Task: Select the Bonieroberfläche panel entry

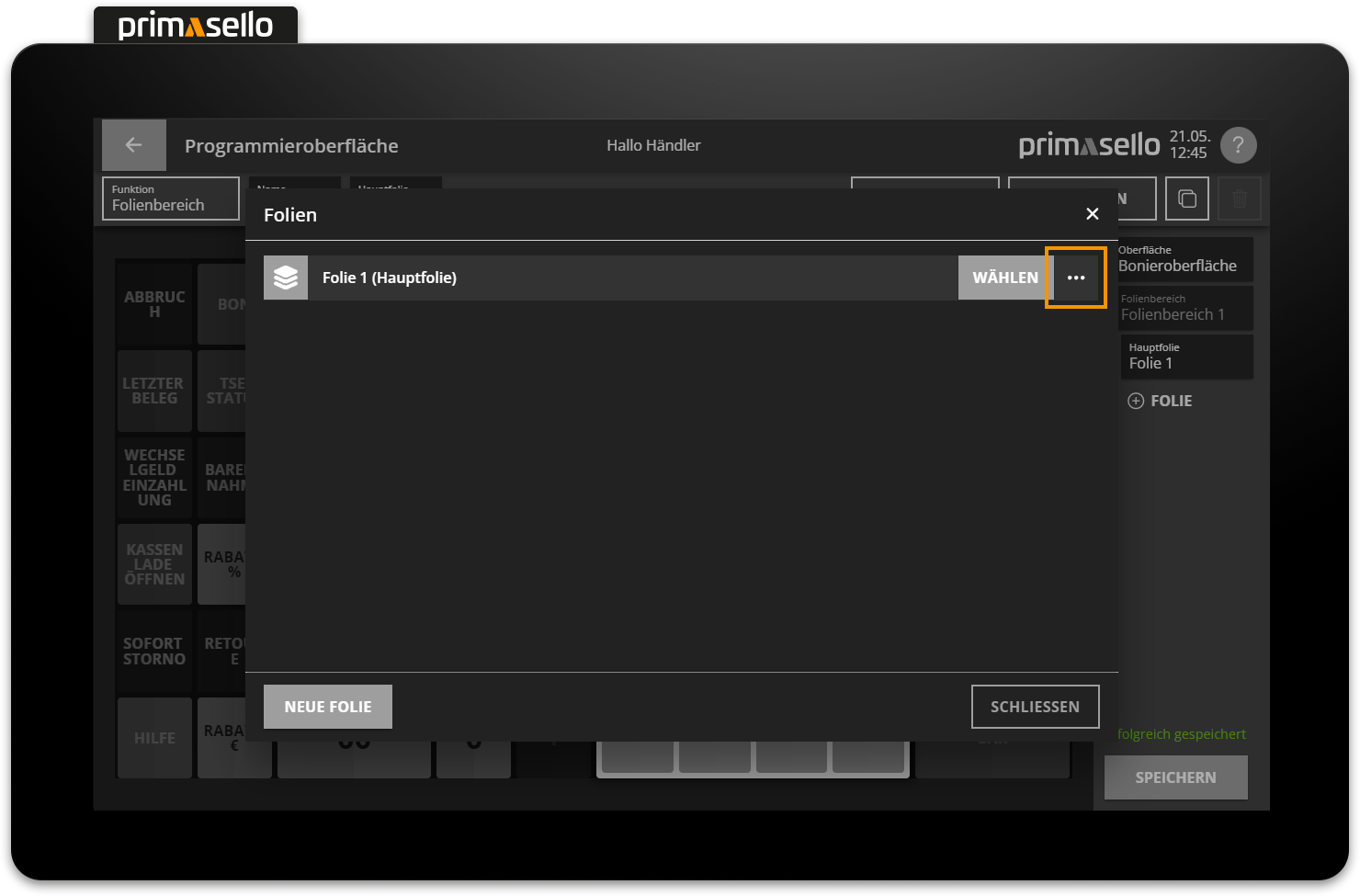Action: point(1185,259)
